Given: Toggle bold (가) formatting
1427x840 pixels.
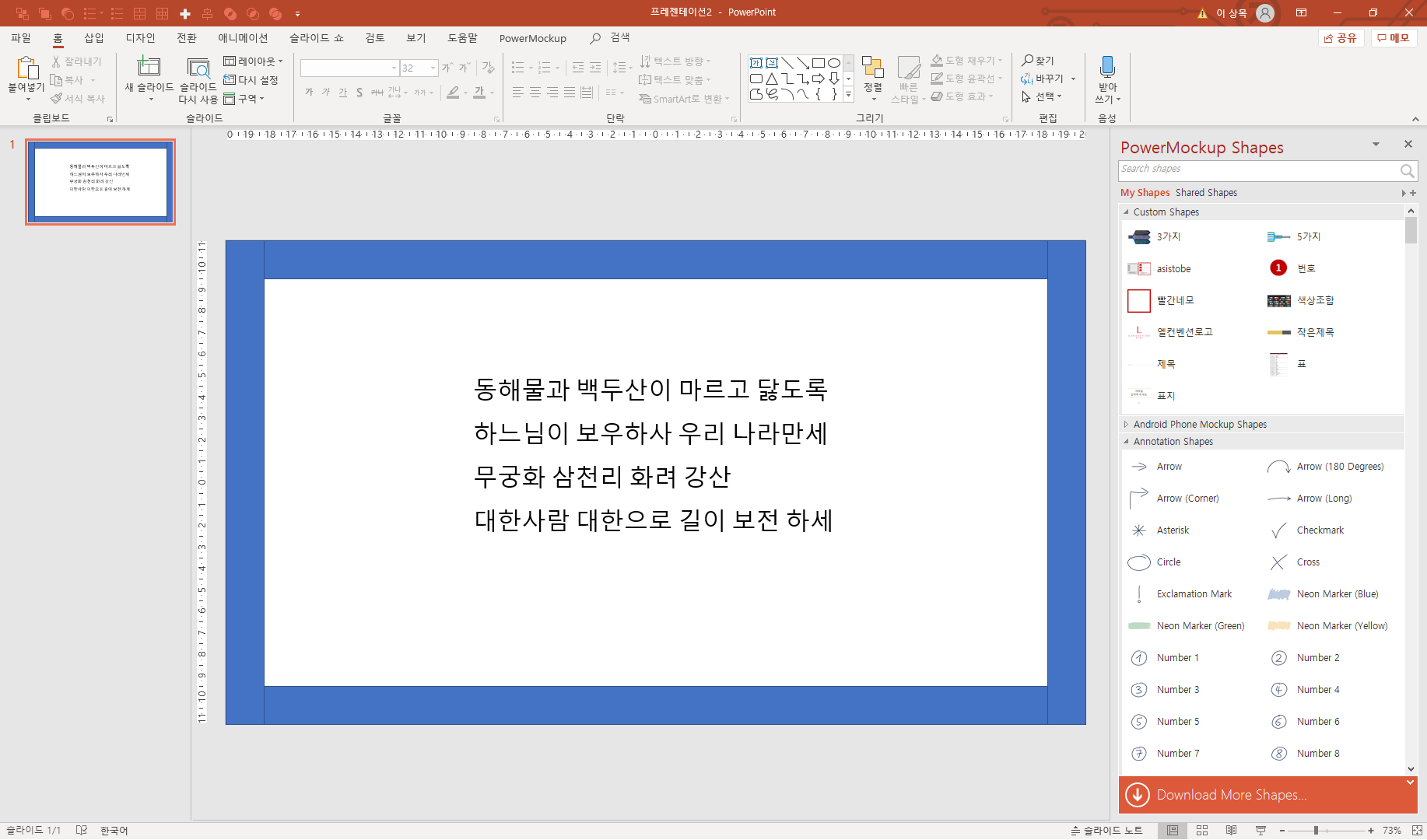Looking at the screenshot, I should pos(309,93).
